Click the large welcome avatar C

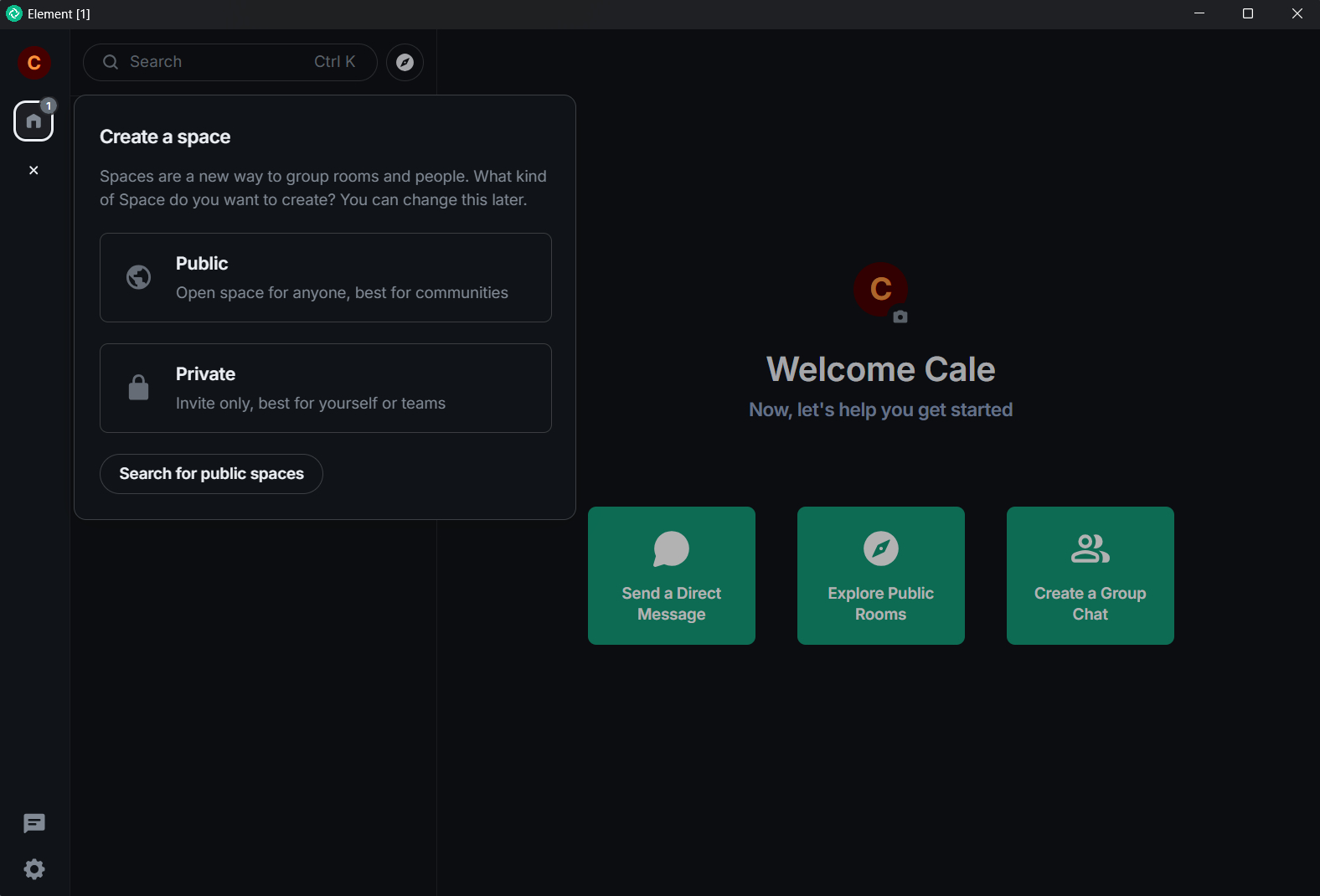tap(880, 289)
